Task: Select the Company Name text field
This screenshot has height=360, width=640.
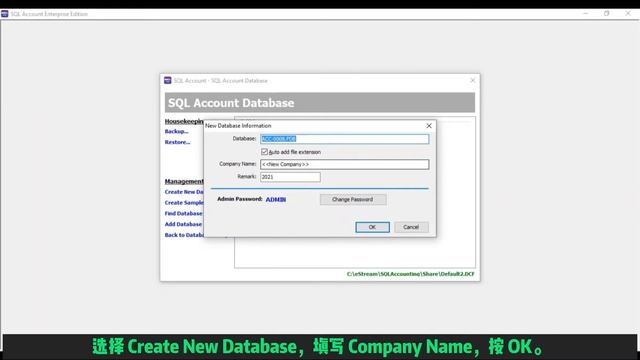Action: coord(344,164)
